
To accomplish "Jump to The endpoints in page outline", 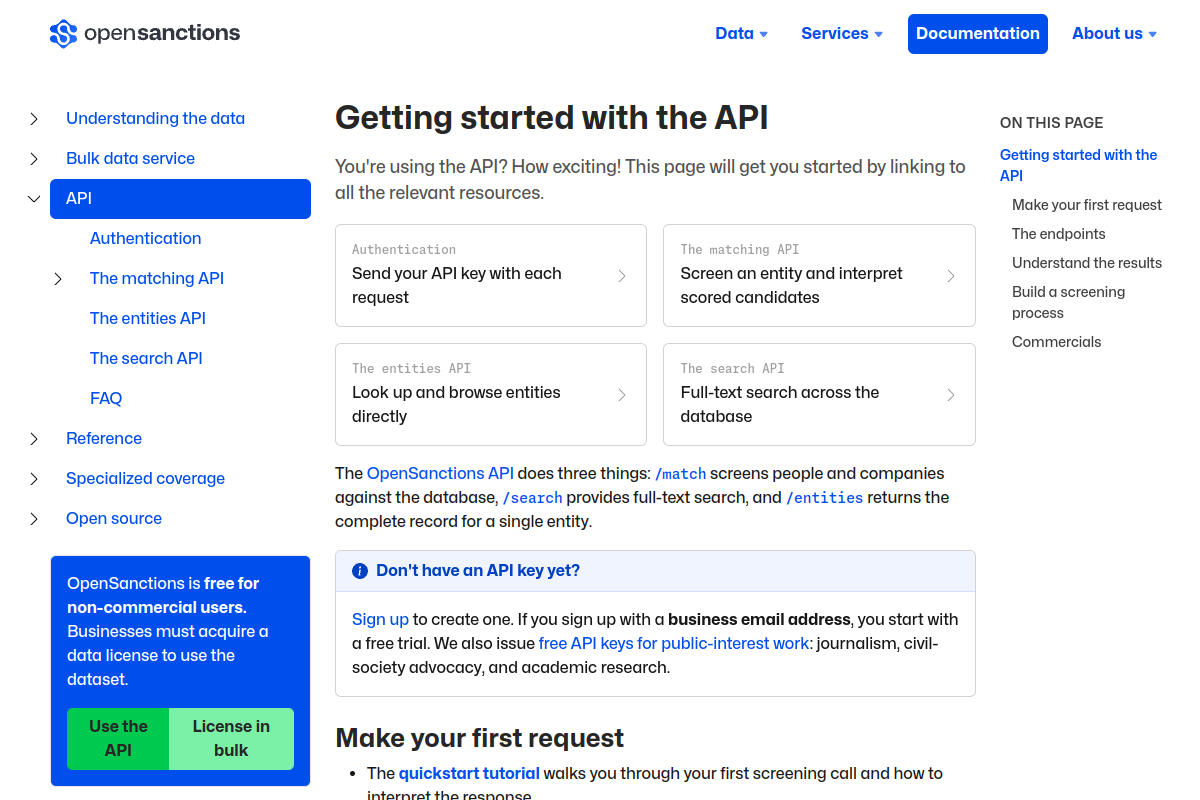I will tap(1059, 234).
